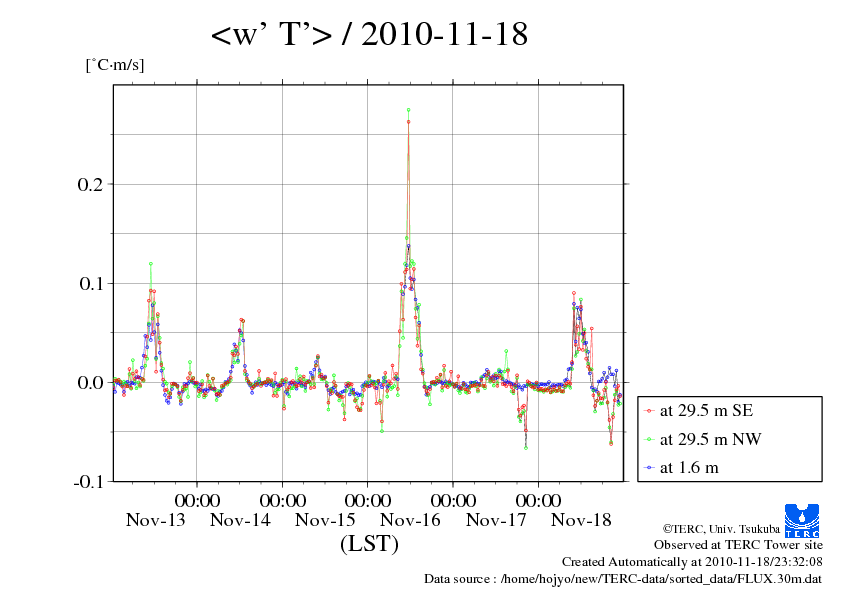The height and width of the screenshot is (595, 842).
Task: Click the Nov-16 date label
Action: (x=410, y=520)
